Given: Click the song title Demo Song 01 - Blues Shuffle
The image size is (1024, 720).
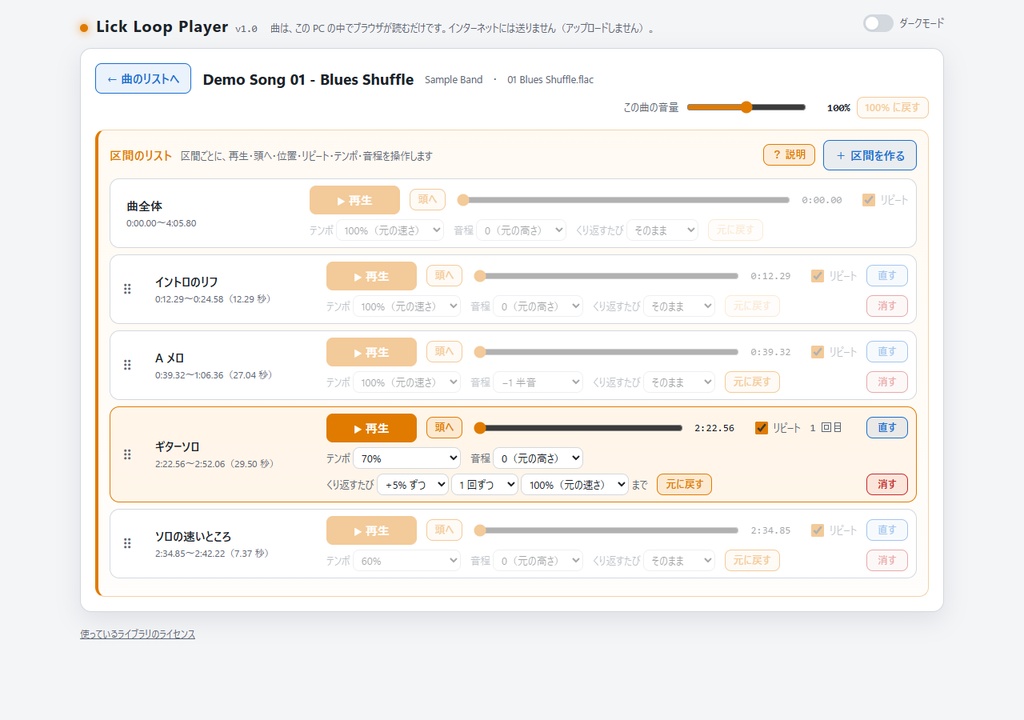Looking at the screenshot, I should click(308, 80).
